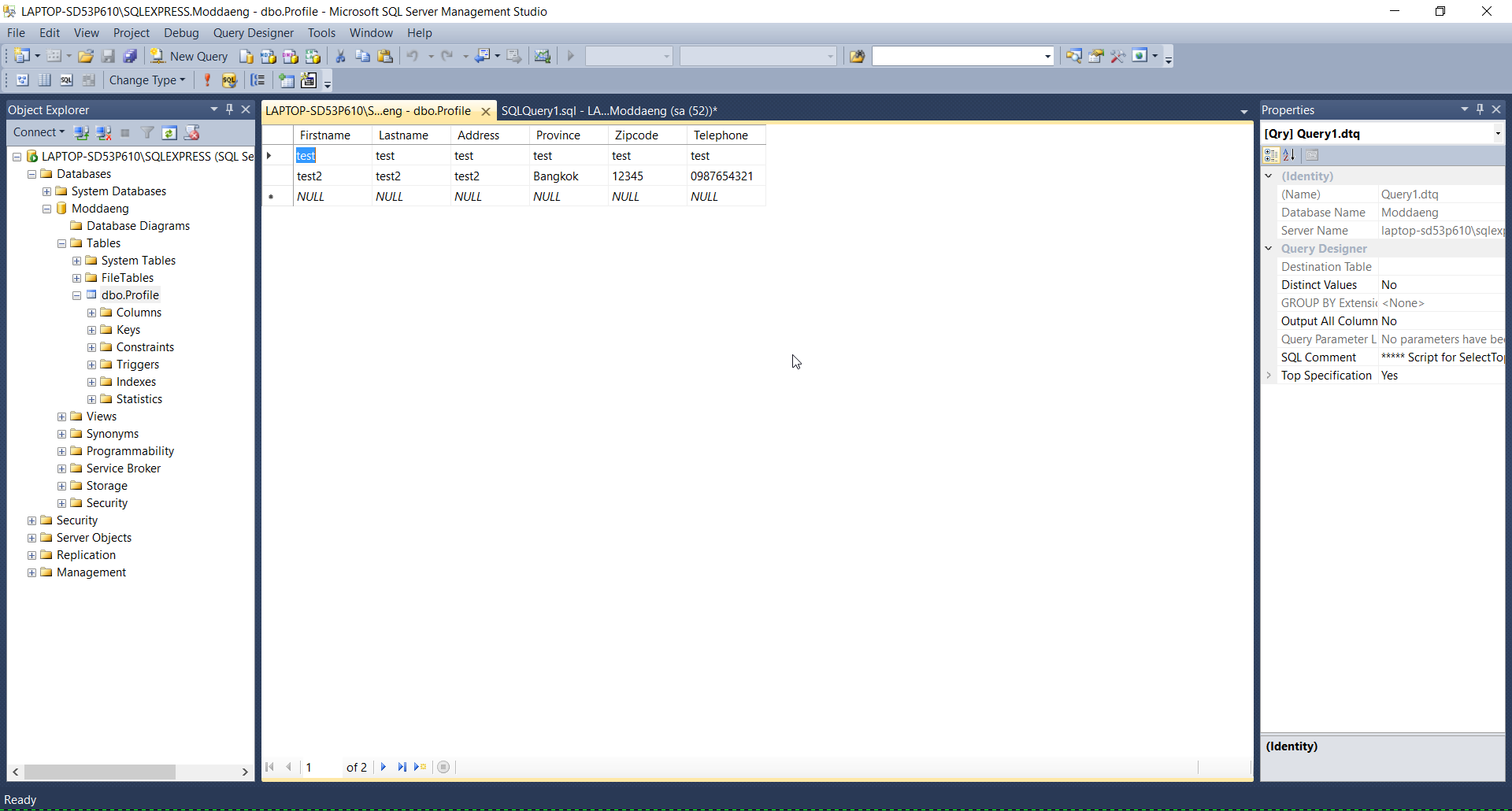
Task: Click Disconnect icon in Object Explorer
Action: (x=103, y=133)
